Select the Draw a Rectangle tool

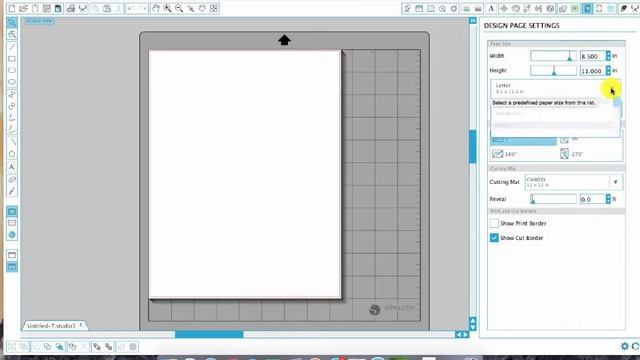pos(12,59)
